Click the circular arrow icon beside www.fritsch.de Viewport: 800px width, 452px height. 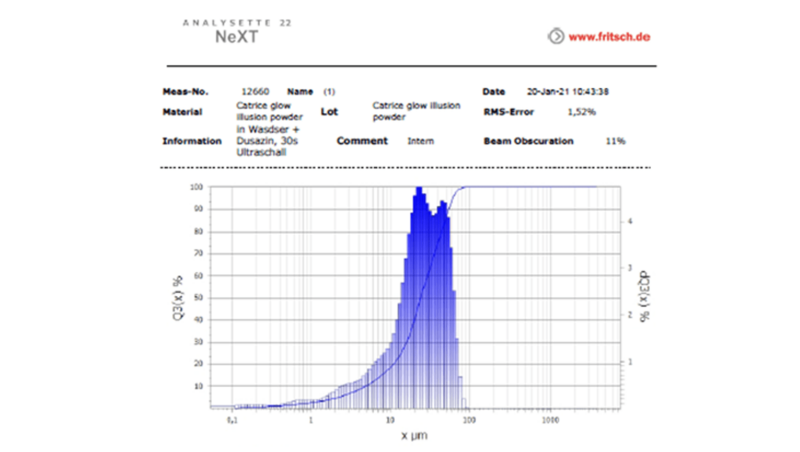[x=555, y=38]
